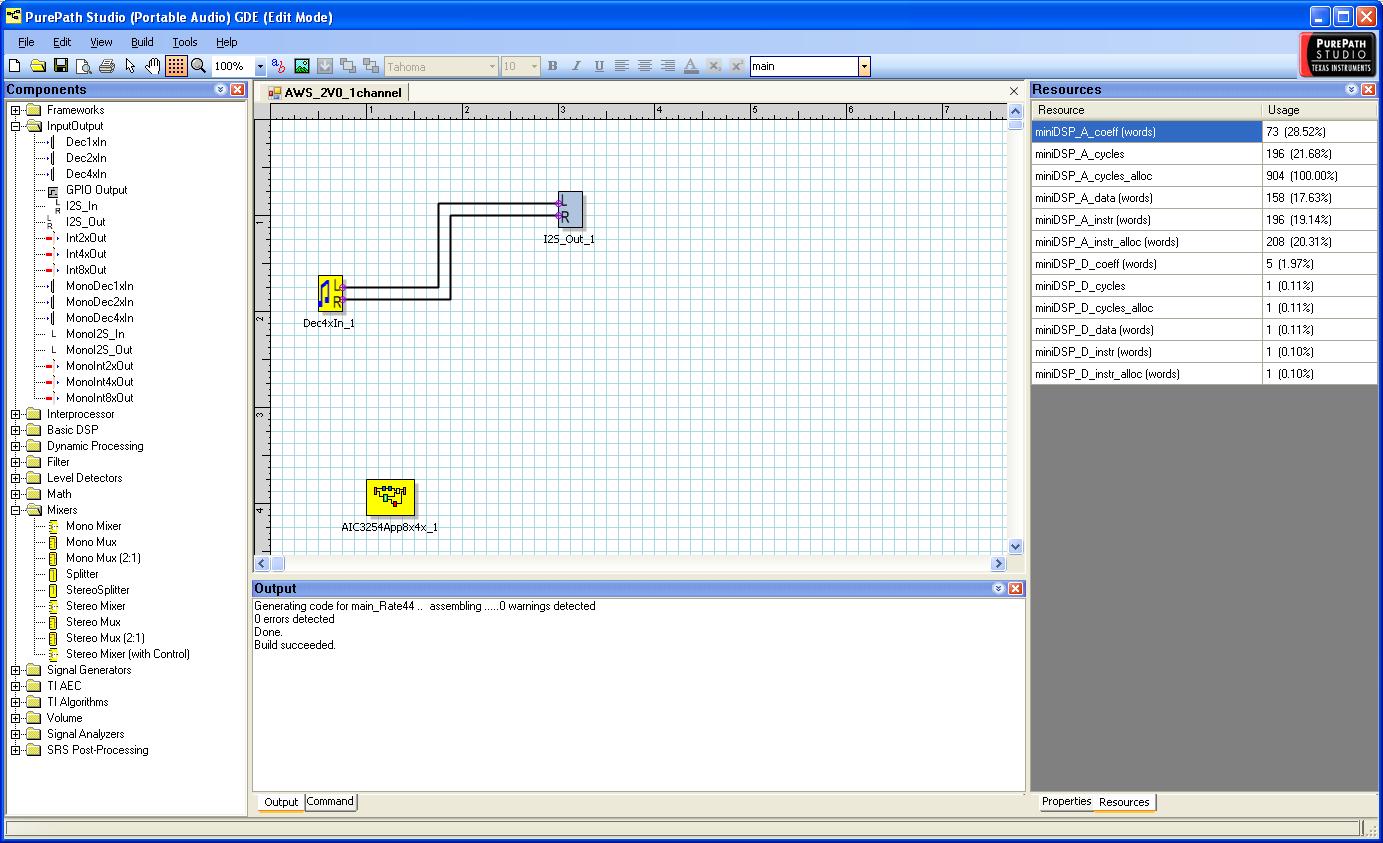Expand the Frameworks folder

16,110
